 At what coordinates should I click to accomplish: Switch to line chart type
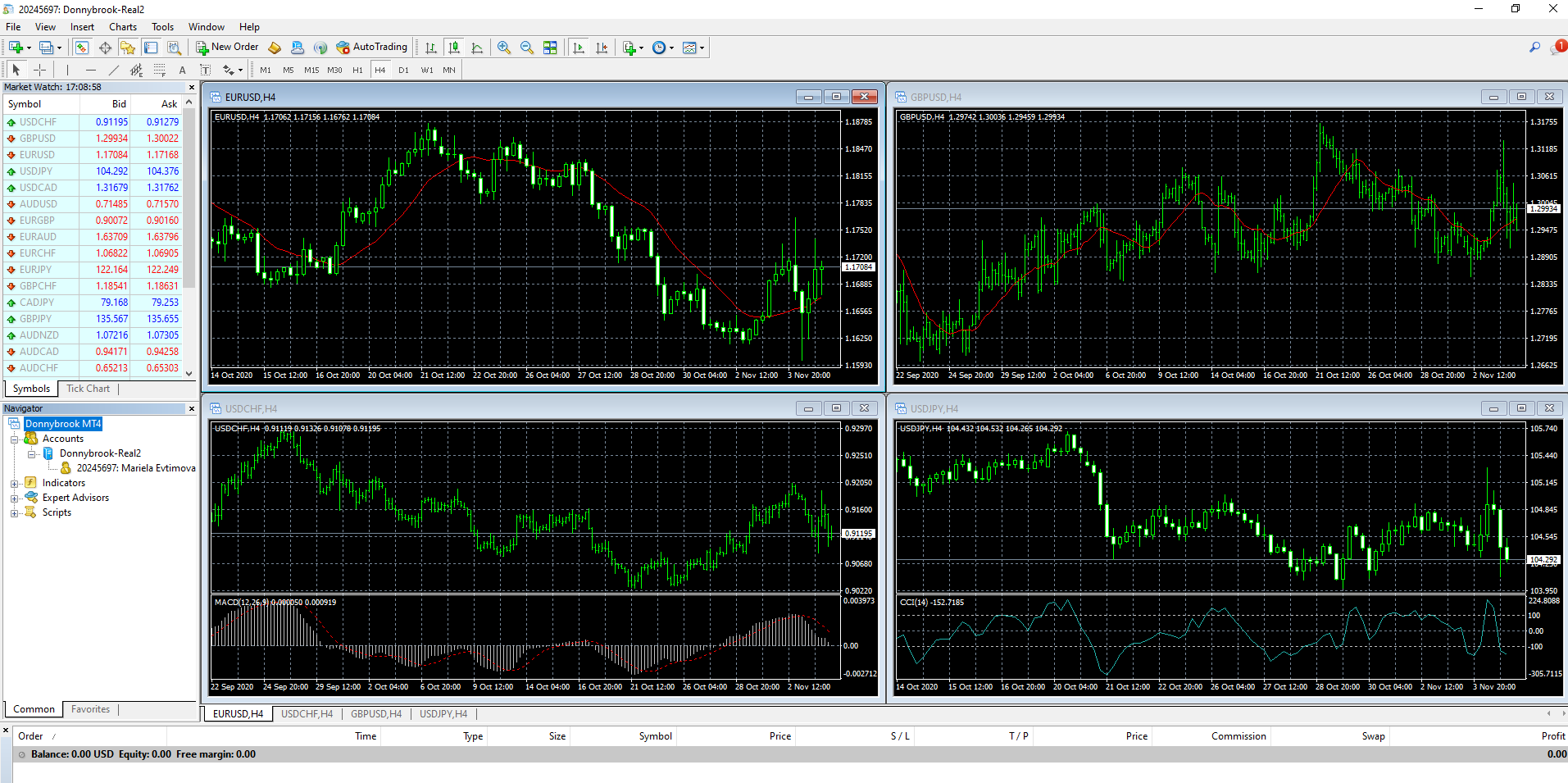pyautogui.click(x=477, y=48)
